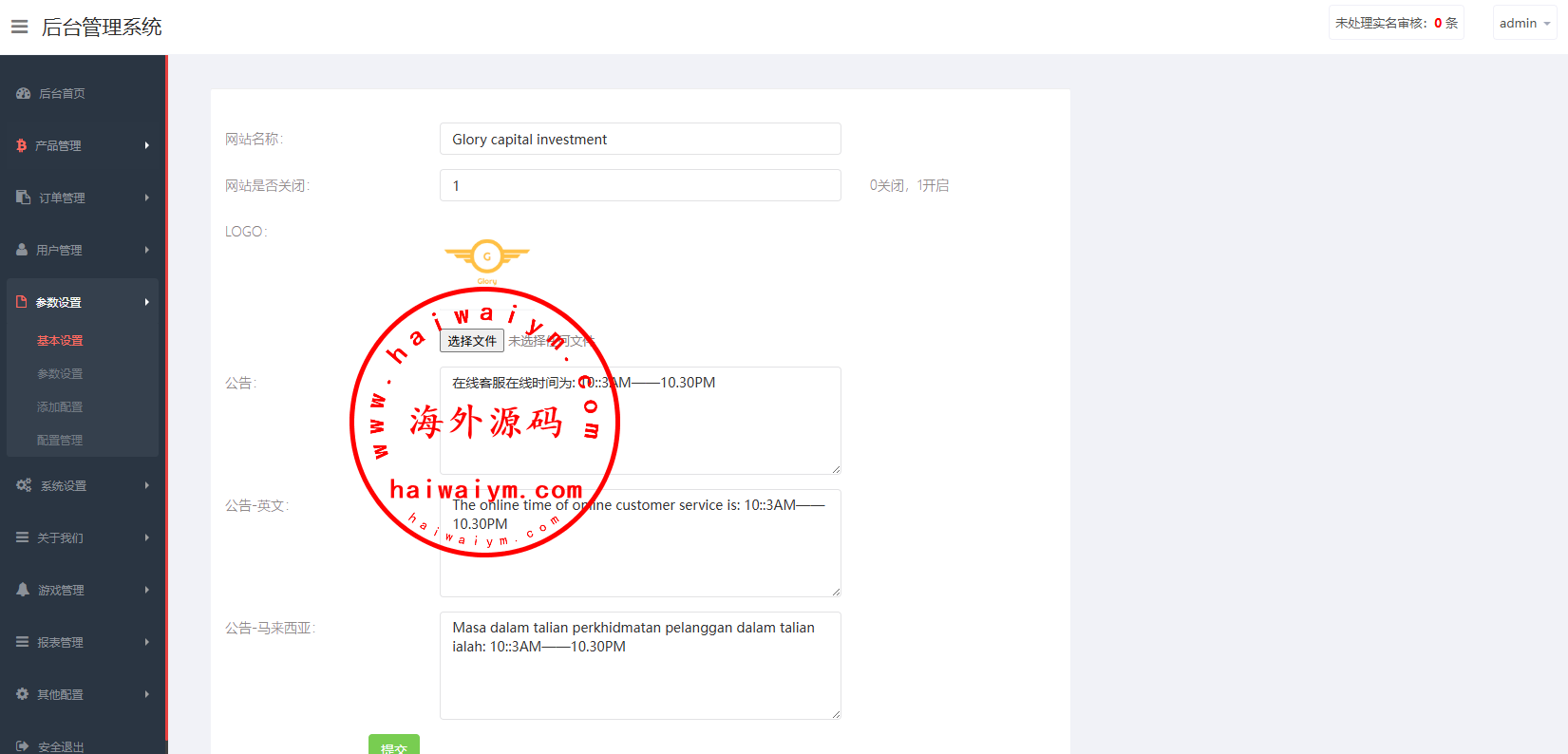Click the gear icon beside 其他配置

pos(23,694)
